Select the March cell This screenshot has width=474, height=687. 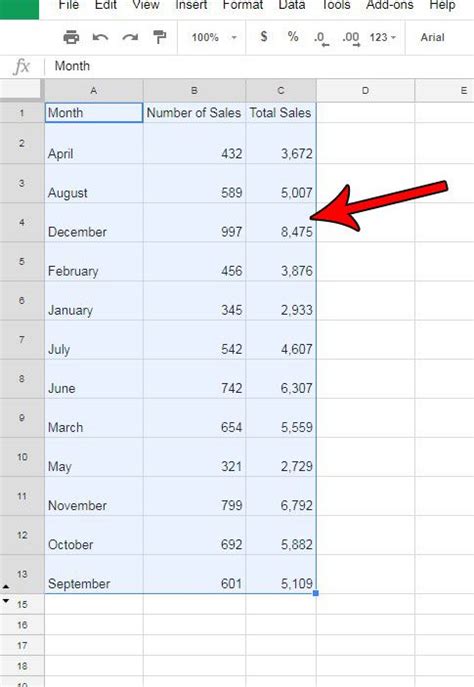[x=94, y=418]
